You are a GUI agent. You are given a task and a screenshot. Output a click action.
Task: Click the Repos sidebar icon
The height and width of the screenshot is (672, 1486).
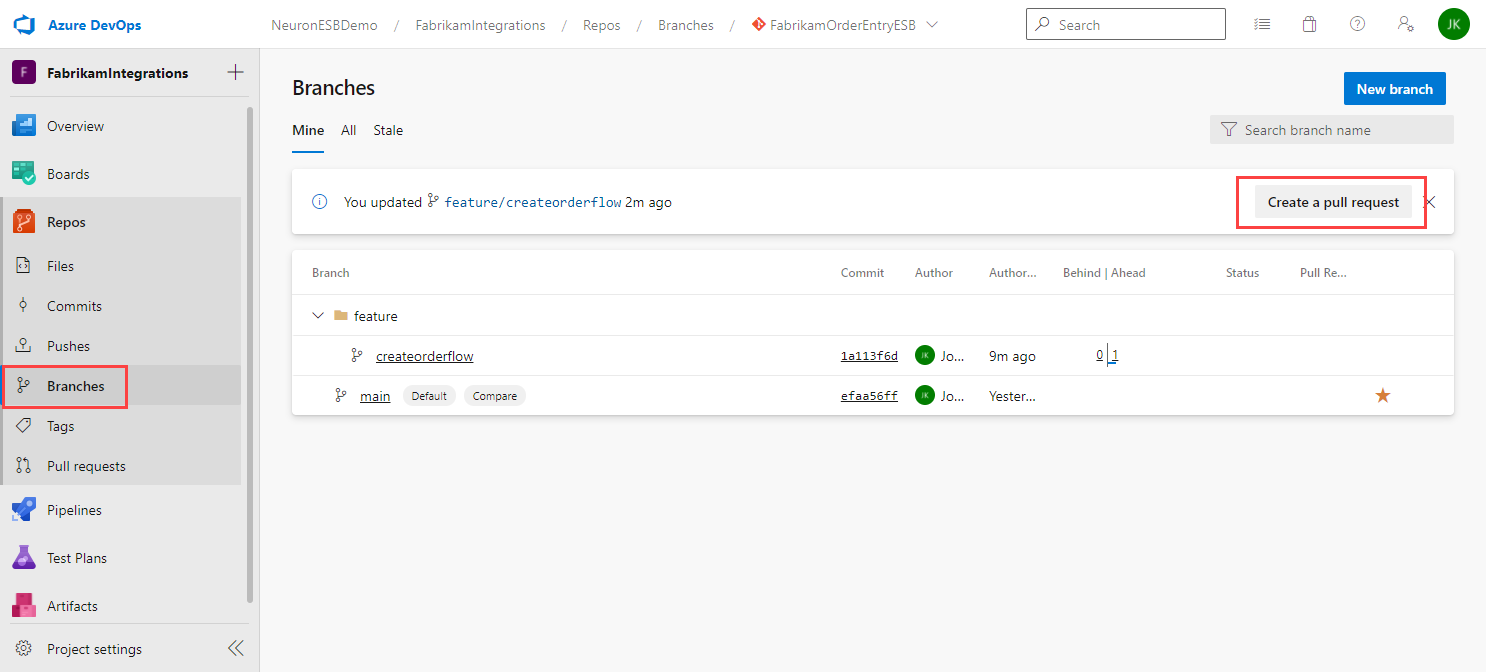24,222
